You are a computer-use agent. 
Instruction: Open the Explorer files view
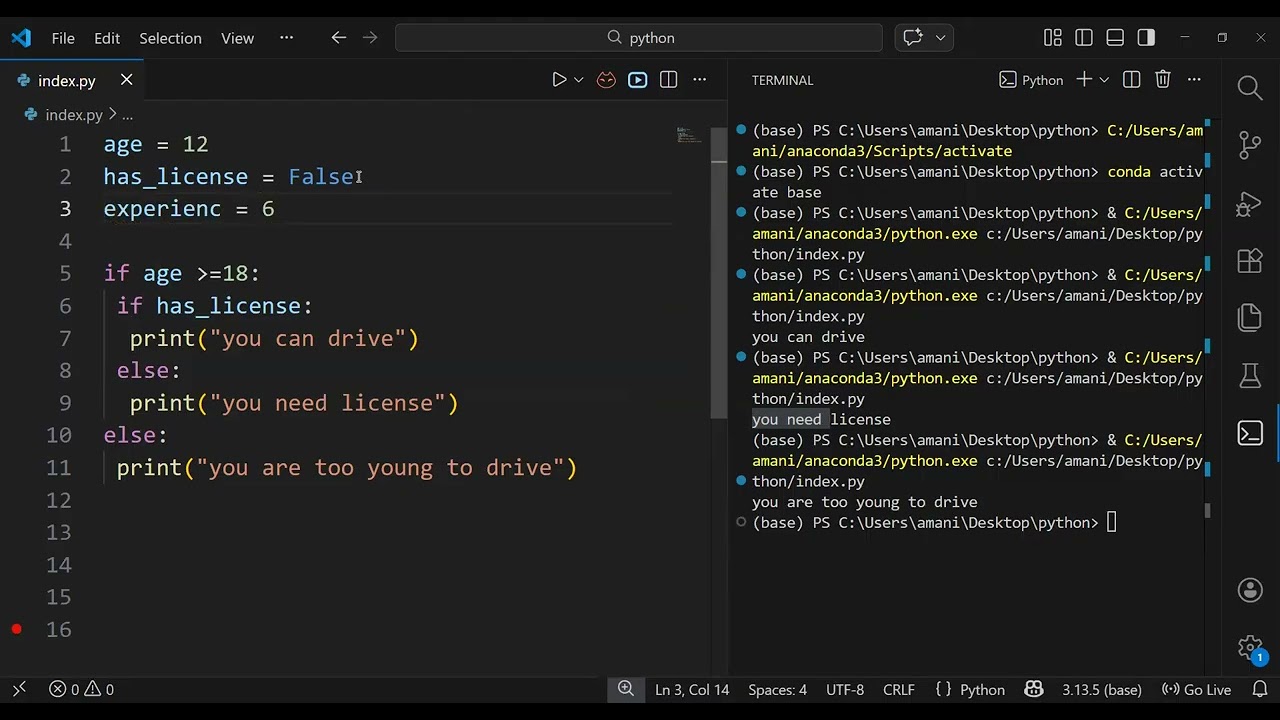(x=1250, y=318)
